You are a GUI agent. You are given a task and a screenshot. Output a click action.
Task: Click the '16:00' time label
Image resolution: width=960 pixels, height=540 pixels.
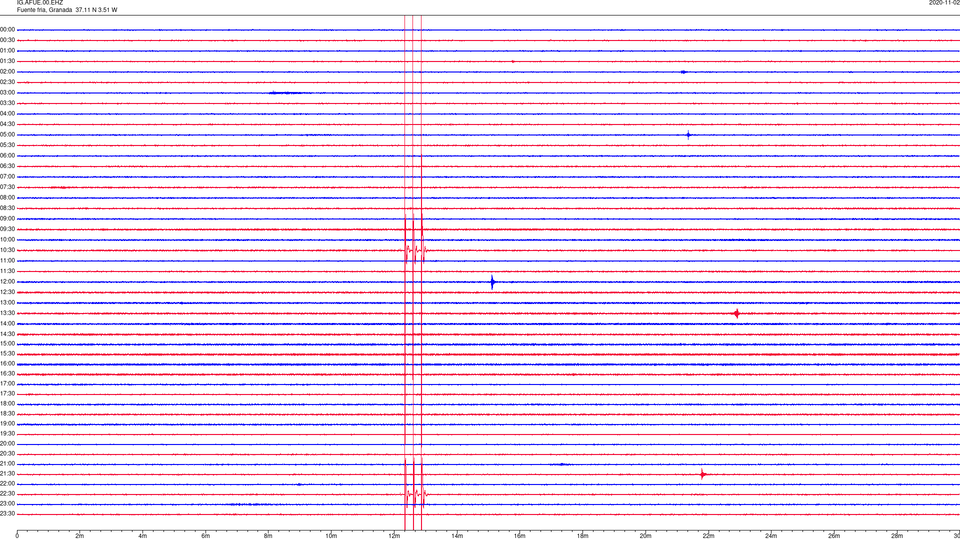click(x=7, y=363)
